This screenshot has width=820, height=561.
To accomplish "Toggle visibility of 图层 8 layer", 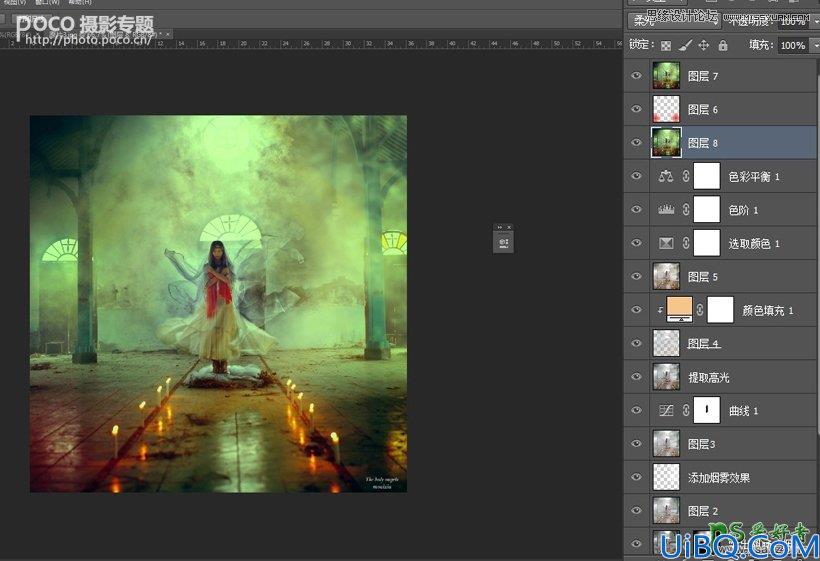I will (636, 143).
